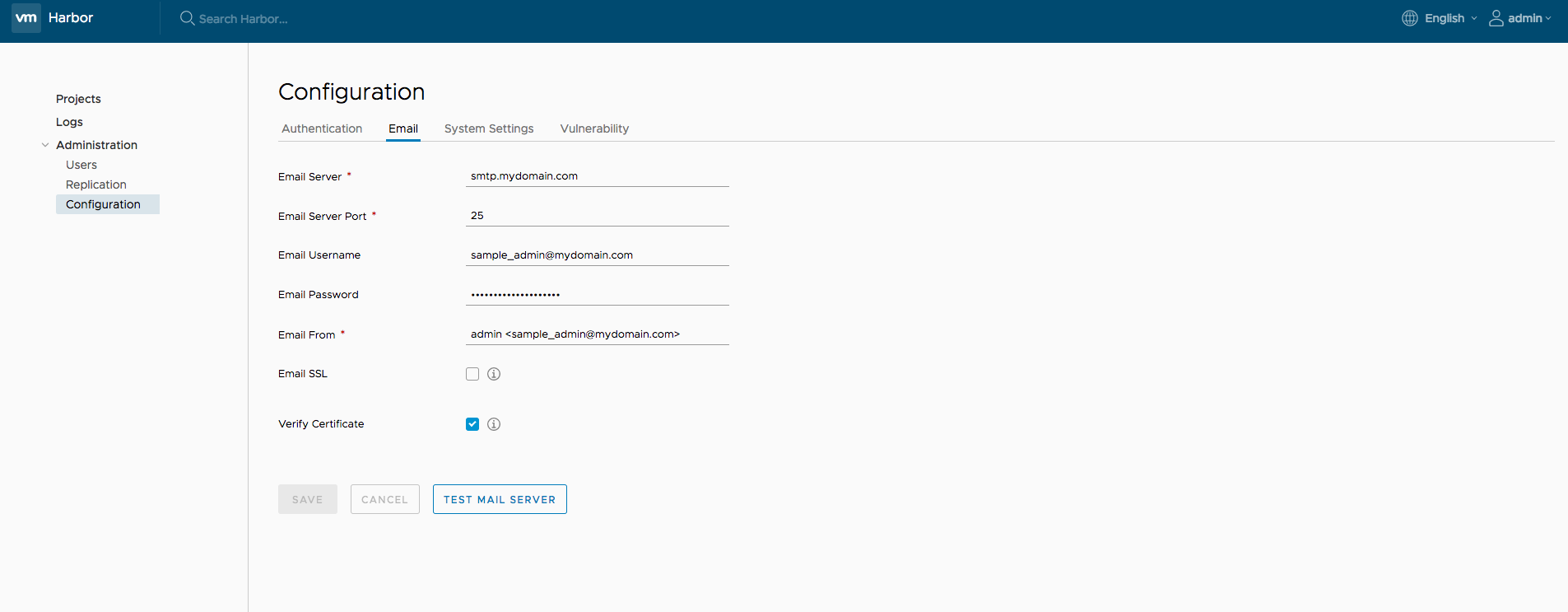
Task: Select Configuration in sidebar
Action: (108, 204)
